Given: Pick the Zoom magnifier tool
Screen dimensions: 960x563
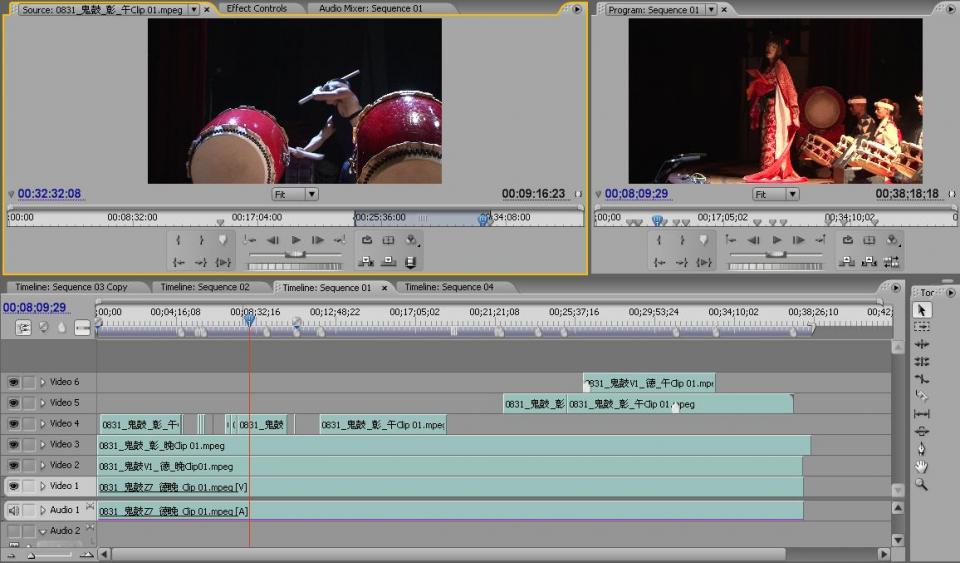Looking at the screenshot, I should pos(921,484).
